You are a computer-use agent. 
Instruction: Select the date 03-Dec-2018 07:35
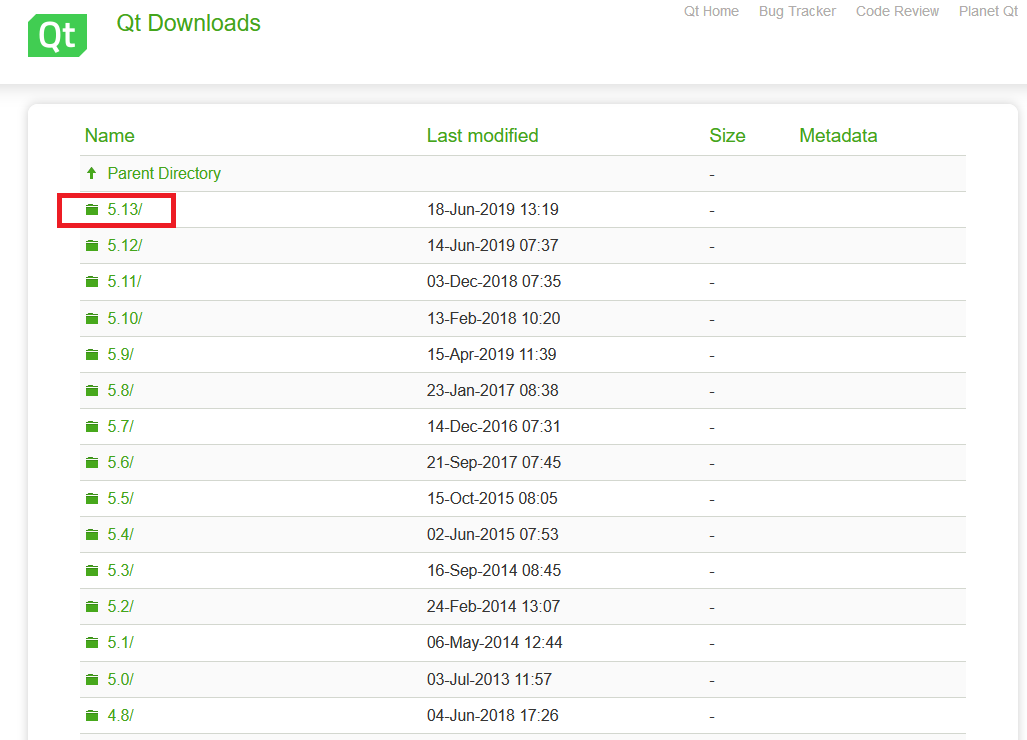pyautogui.click(x=494, y=282)
